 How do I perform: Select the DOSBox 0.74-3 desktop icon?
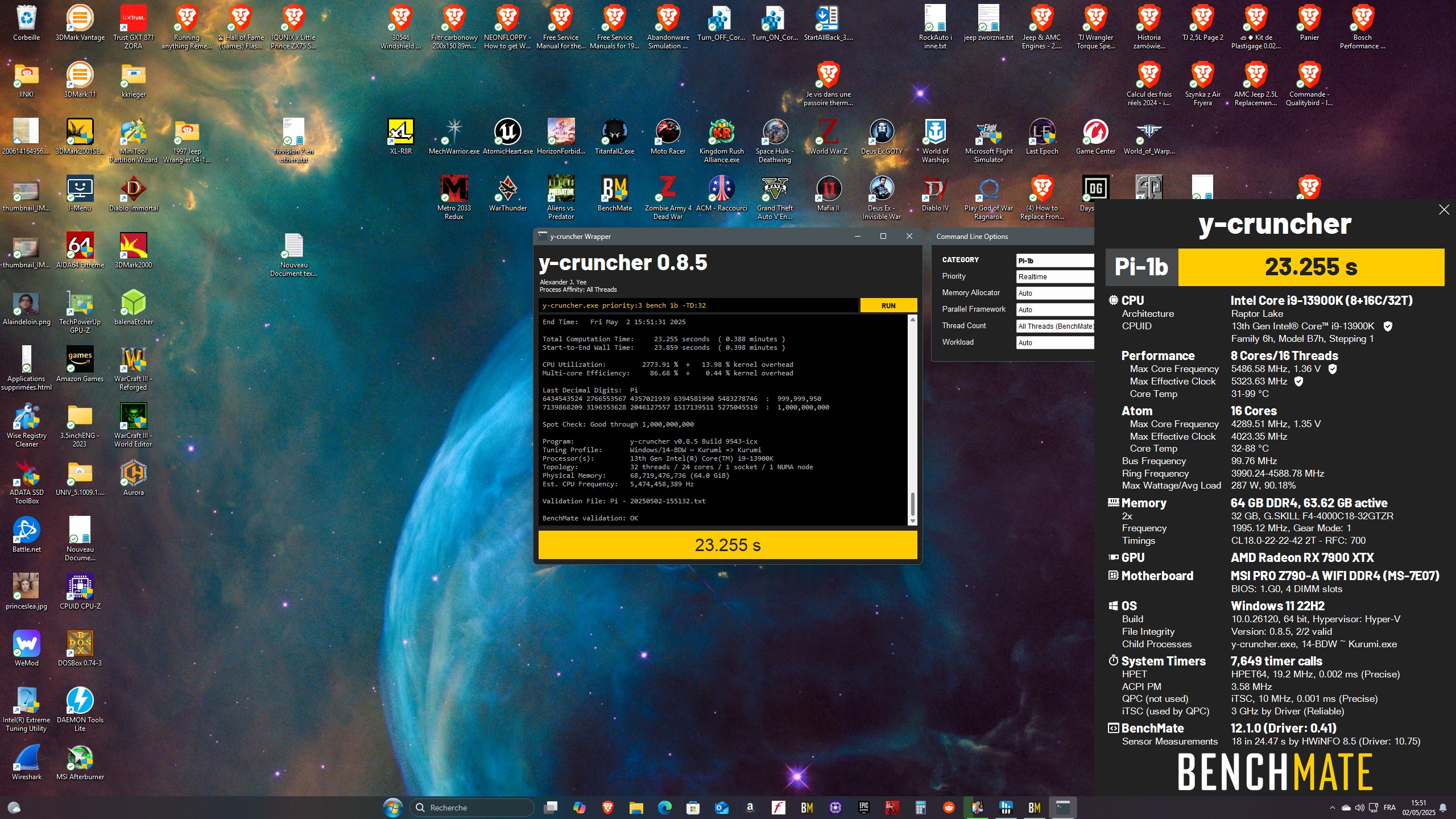pos(80,649)
